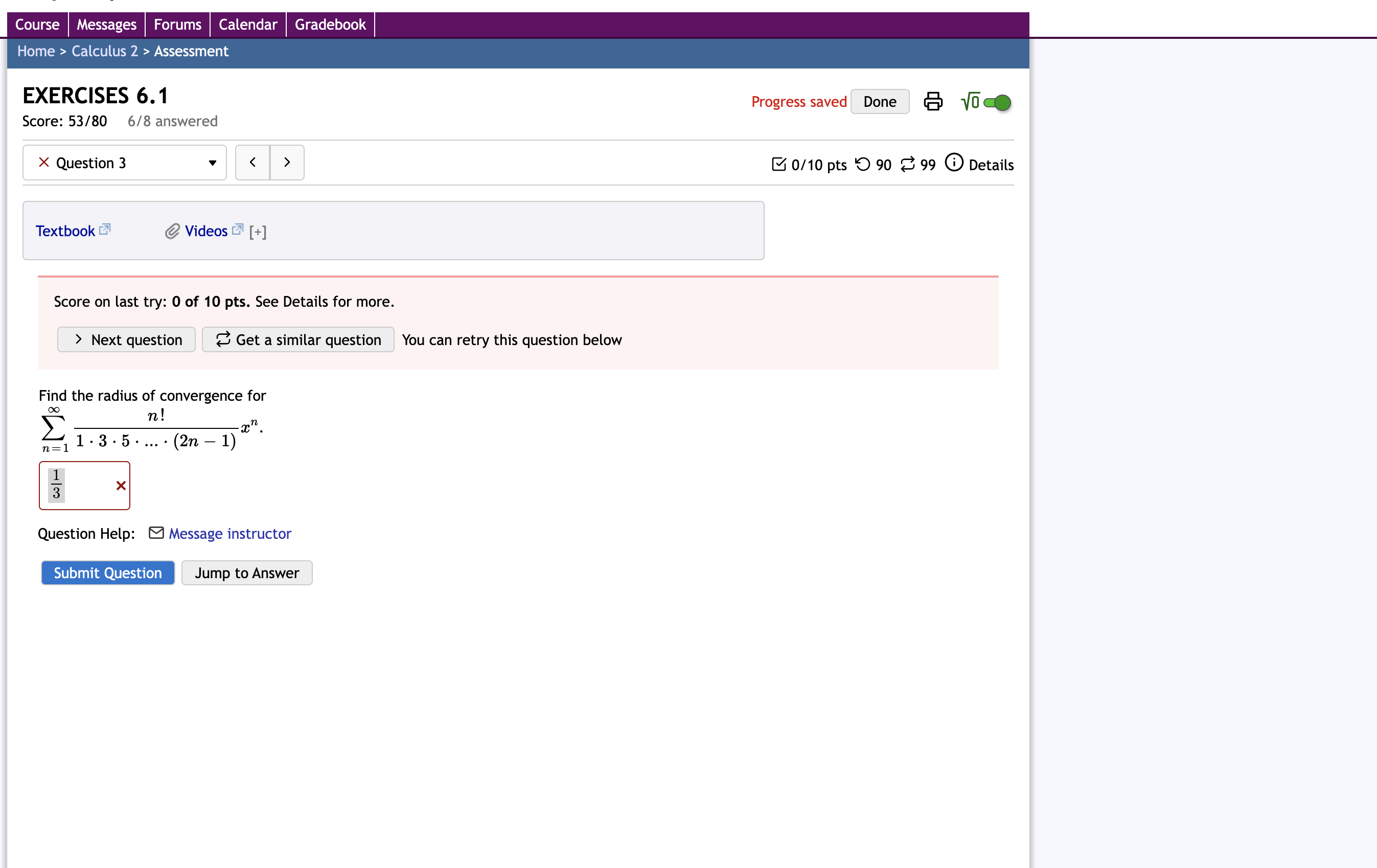This screenshot has height=868, width=1377.
Task: Expand video resources with the [+] control
Action: click(x=258, y=231)
